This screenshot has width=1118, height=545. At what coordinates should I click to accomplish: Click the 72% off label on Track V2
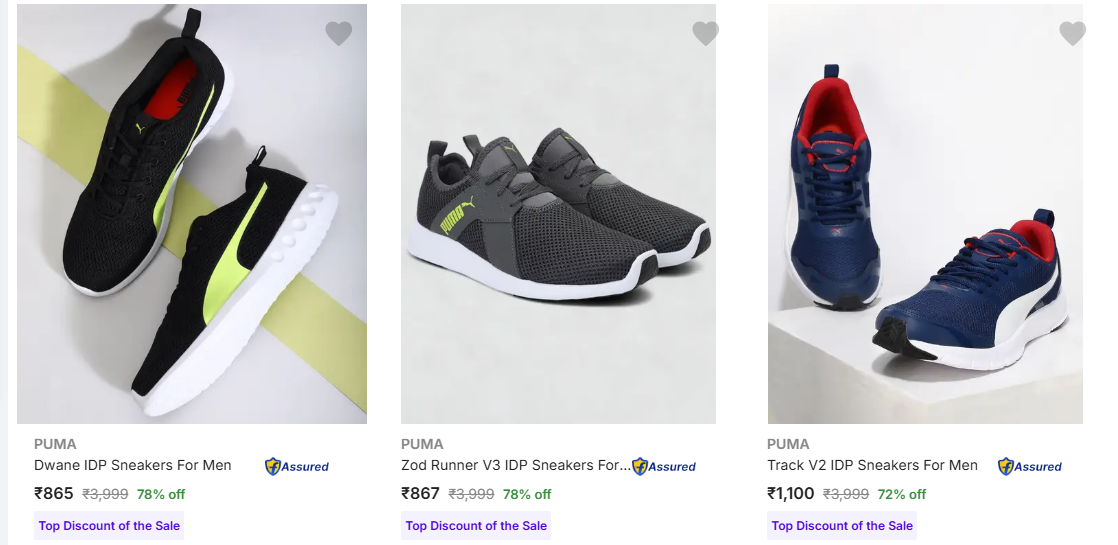902,494
